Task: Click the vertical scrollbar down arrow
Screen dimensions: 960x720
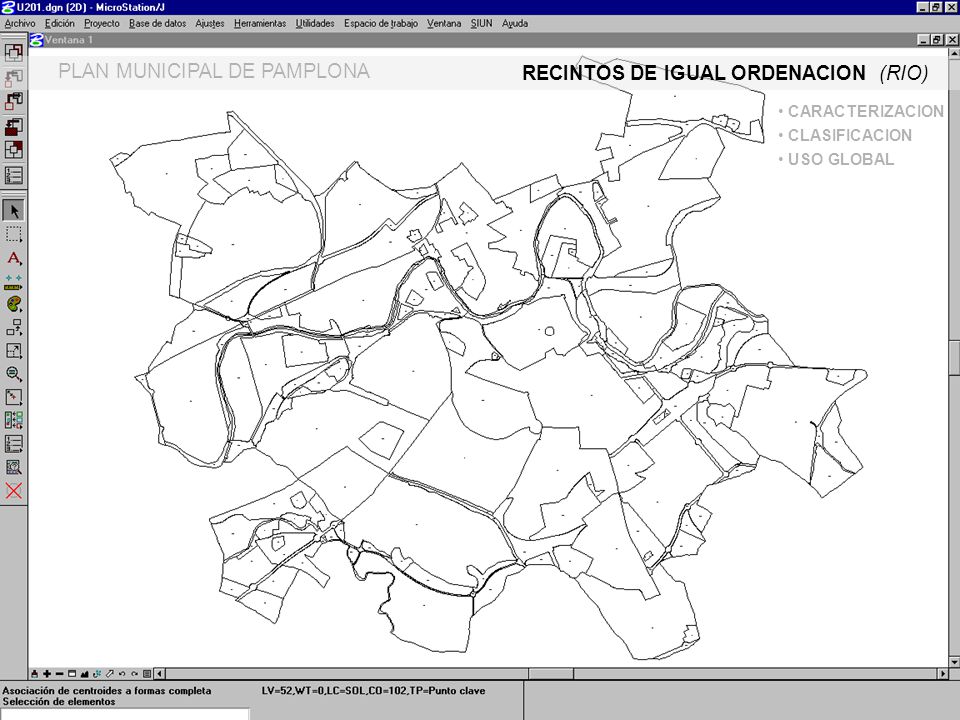Action: click(954, 662)
